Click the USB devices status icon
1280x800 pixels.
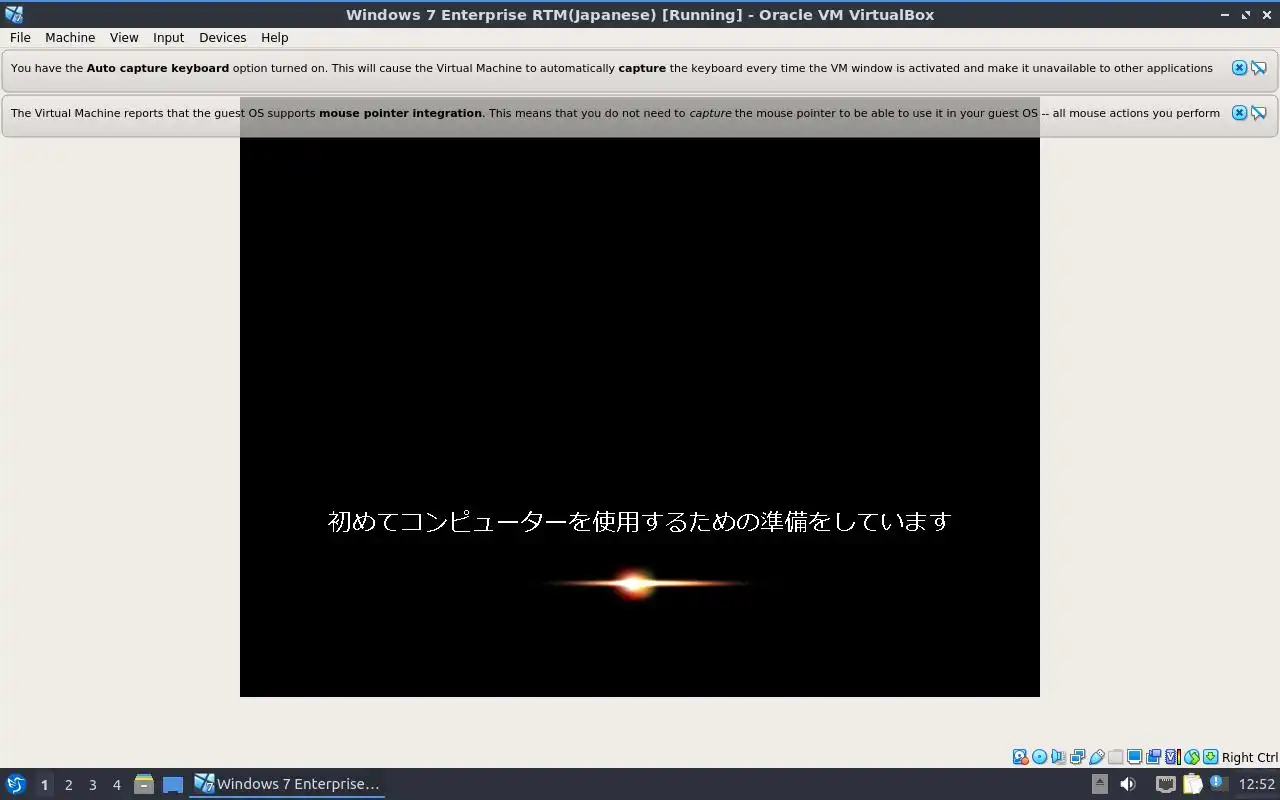click(x=1097, y=757)
